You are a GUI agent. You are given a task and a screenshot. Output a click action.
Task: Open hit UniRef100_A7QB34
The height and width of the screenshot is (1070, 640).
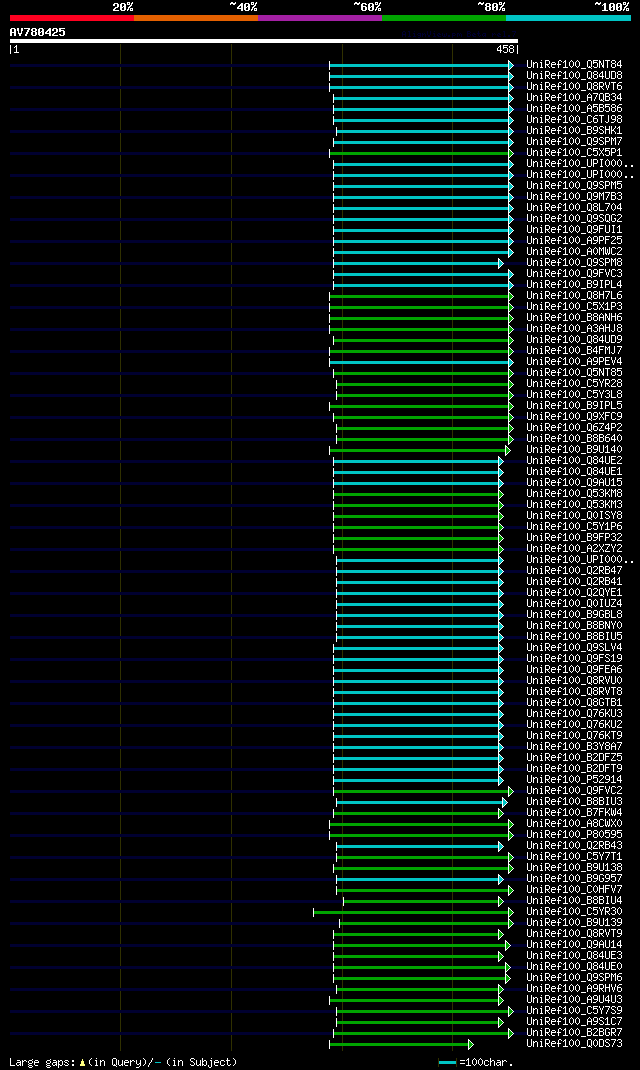tap(574, 98)
